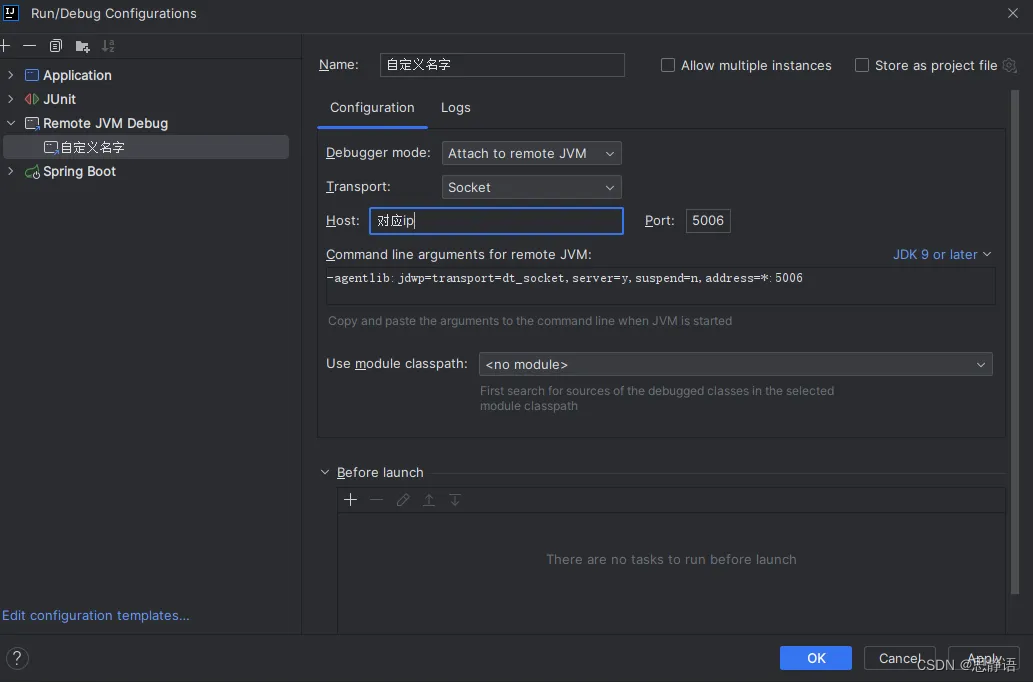
Task: Click the JUnit type icon
Action: tap(32, 99)
